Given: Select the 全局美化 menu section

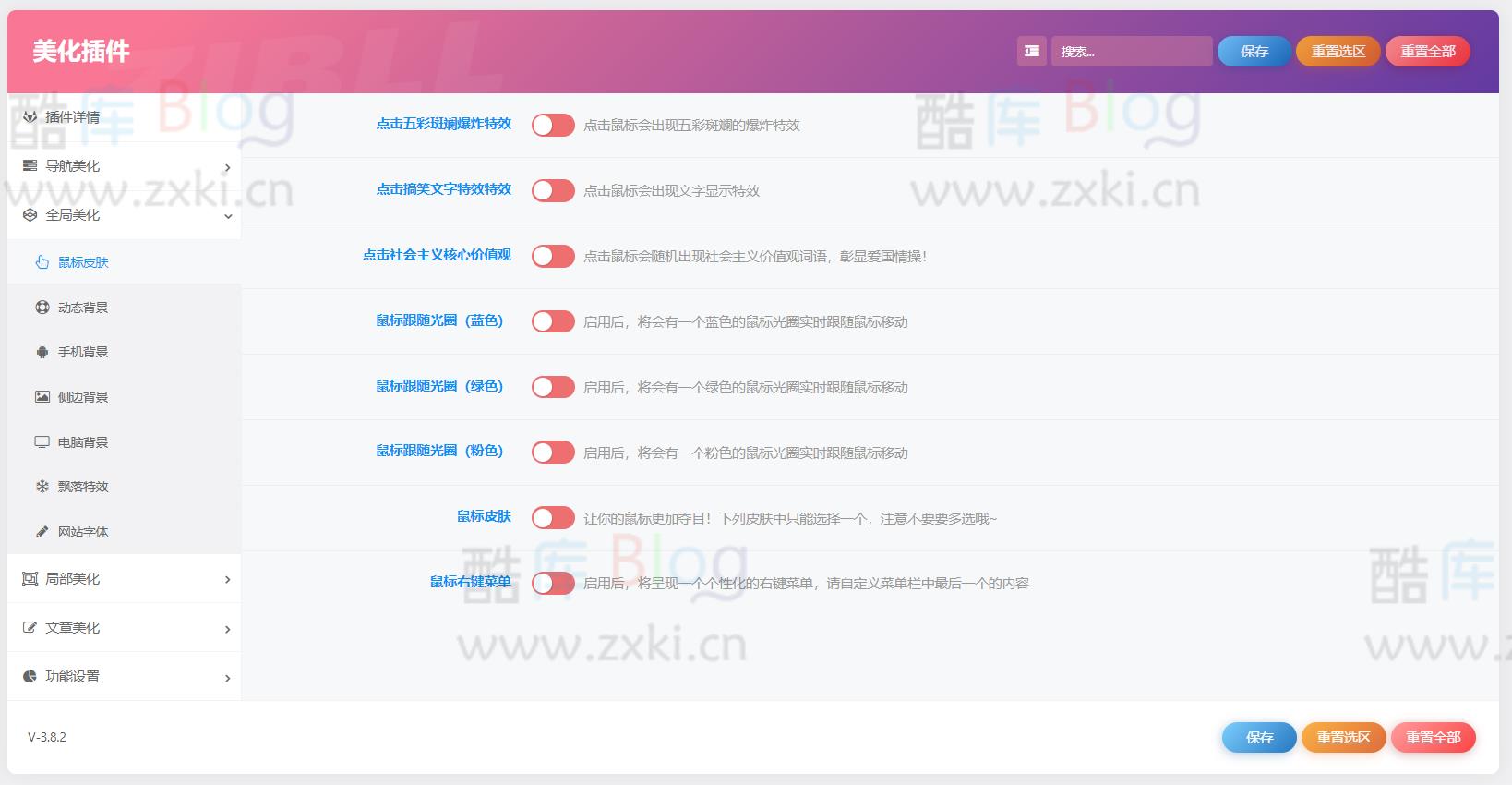Looking at the screenshot, I should [x=124, y=215].
